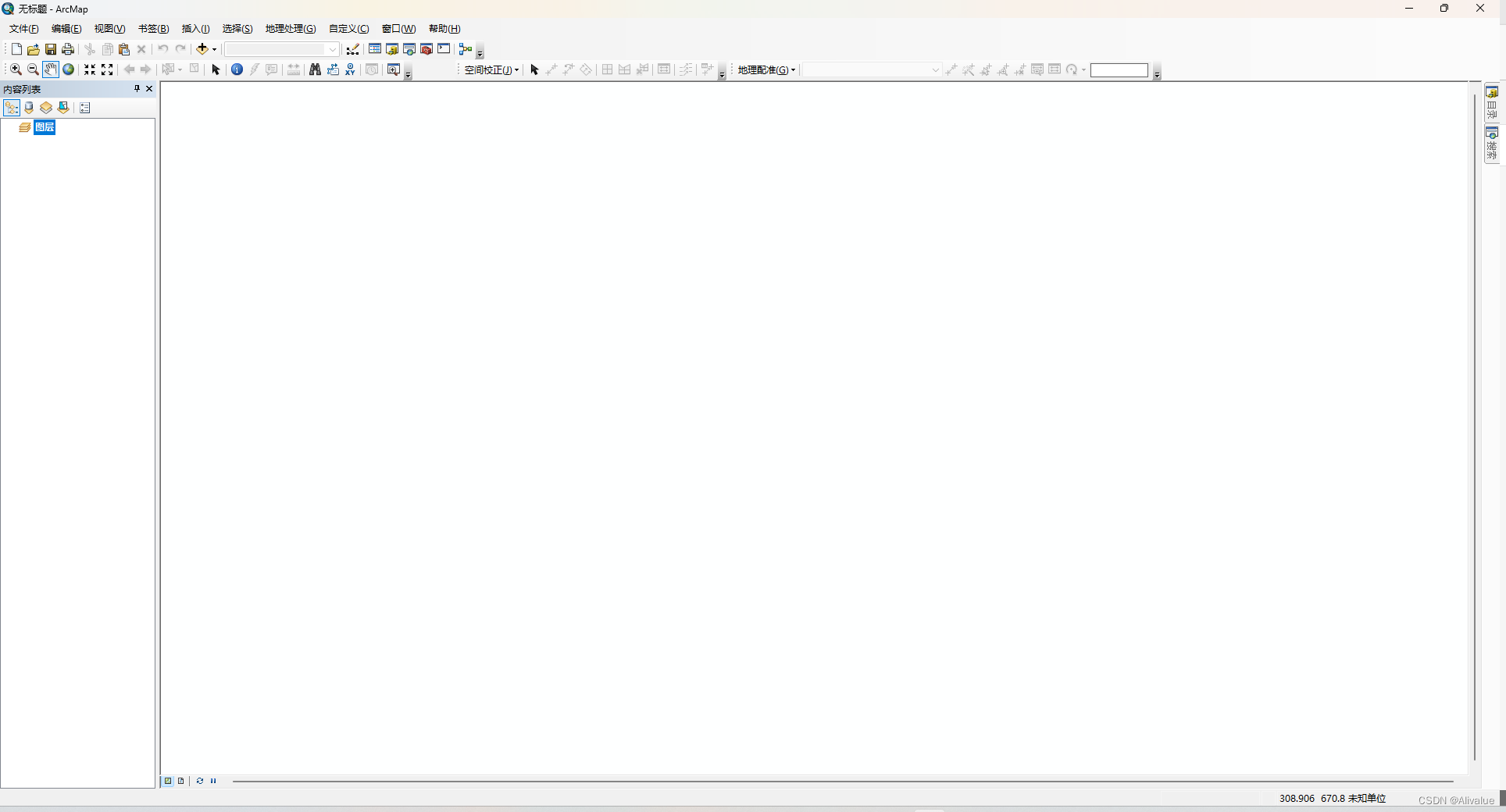Open the Search window toolbar icon
This screenshot has height=812, width=1506.
(x=409, y=49)
